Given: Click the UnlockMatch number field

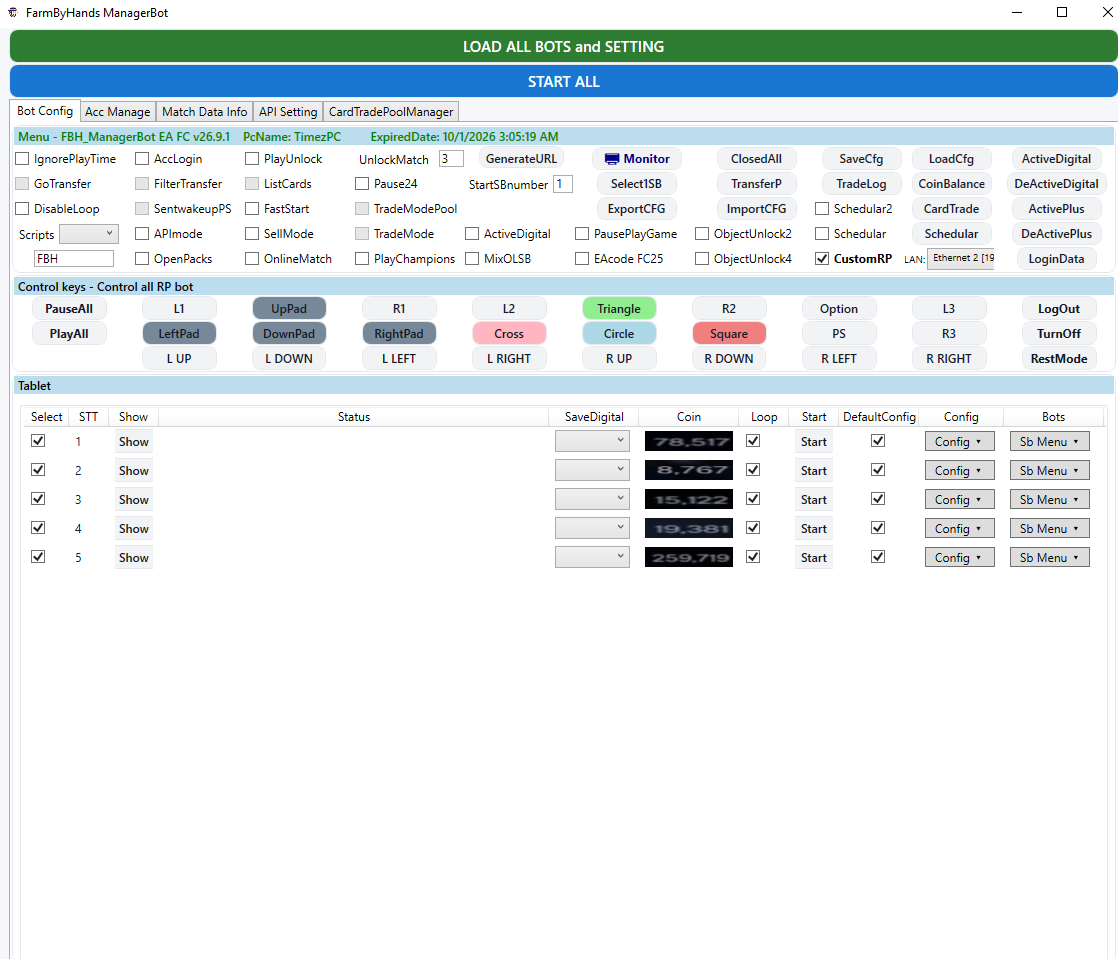Looking at the screenshot, I should click(451, 159).
